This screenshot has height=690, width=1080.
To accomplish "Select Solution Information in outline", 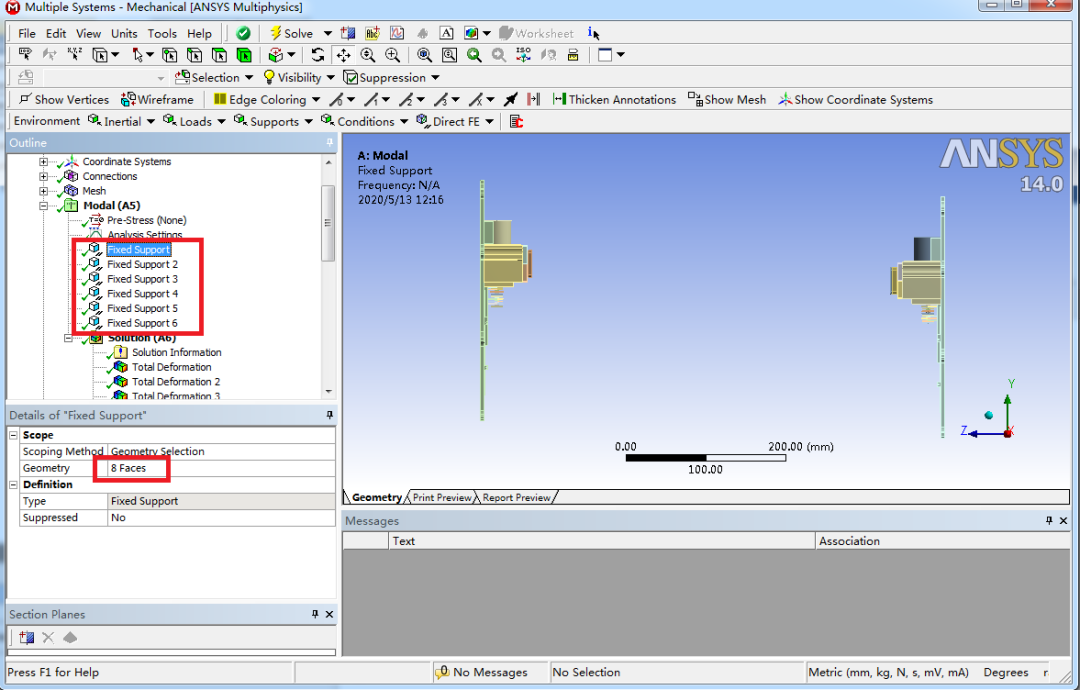I will point(176,353).
